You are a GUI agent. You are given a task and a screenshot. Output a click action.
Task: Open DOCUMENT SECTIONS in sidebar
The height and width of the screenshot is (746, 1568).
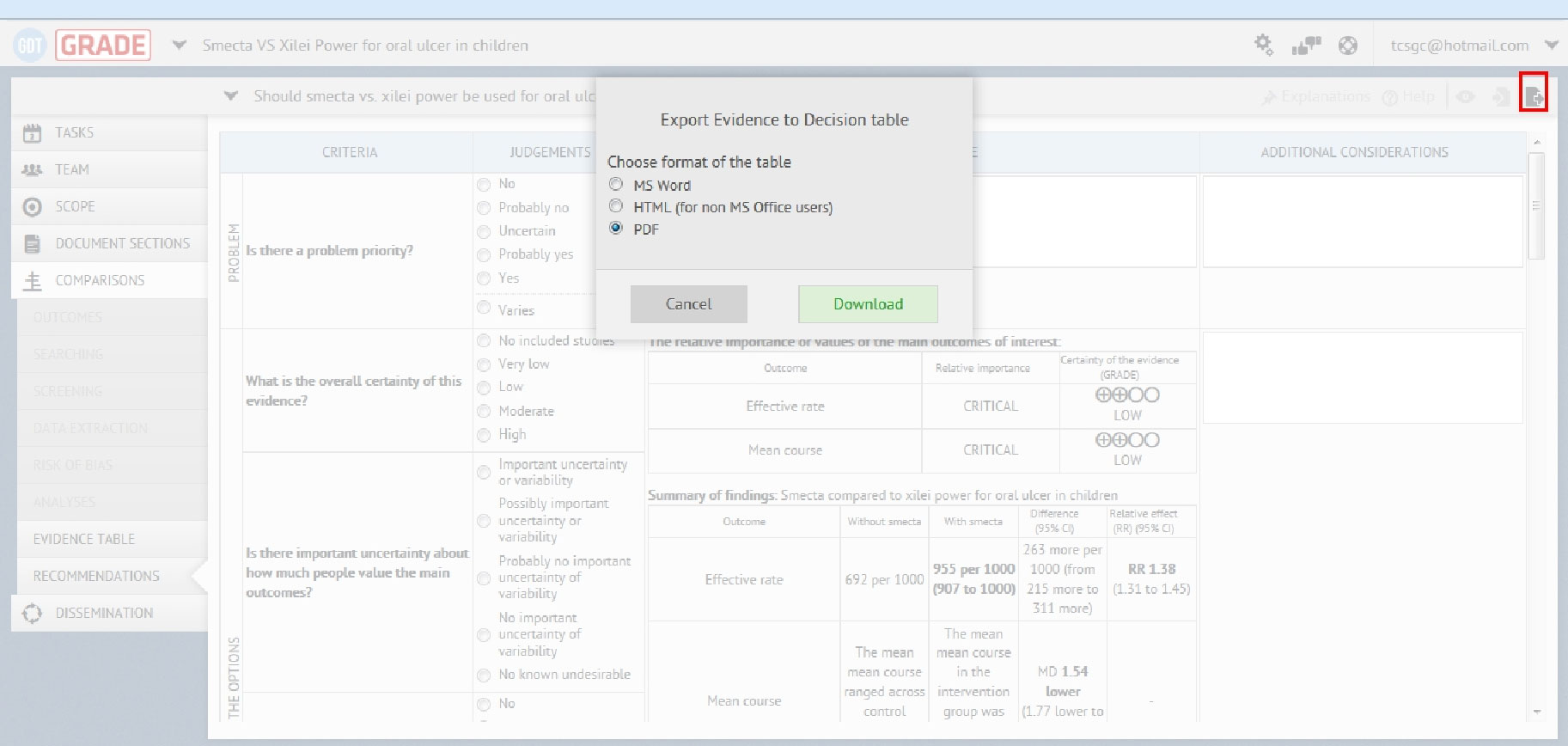point(109,243)
